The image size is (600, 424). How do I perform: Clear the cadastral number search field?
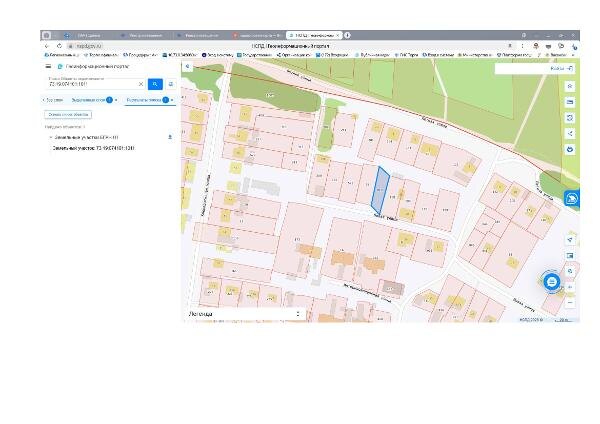[141, 84]
